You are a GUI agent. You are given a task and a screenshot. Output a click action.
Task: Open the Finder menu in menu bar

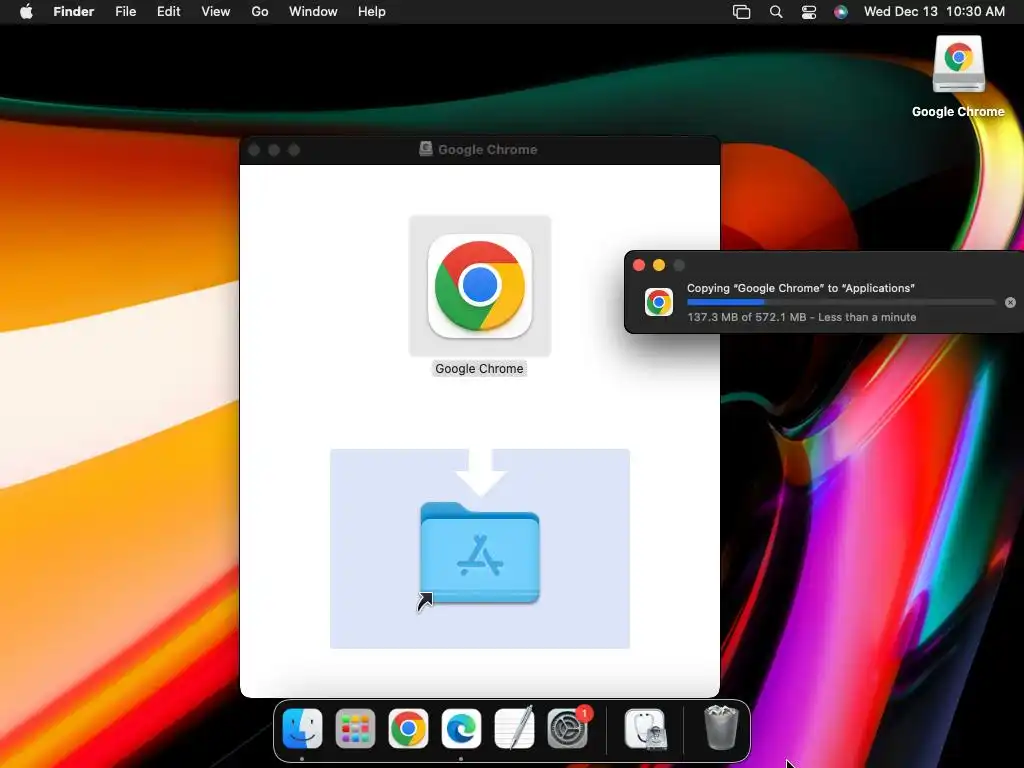pos(74,12)
